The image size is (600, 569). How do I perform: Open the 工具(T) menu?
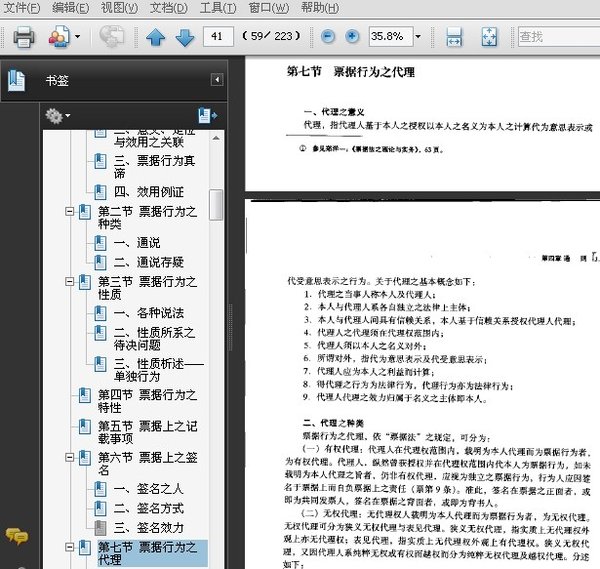218,8
